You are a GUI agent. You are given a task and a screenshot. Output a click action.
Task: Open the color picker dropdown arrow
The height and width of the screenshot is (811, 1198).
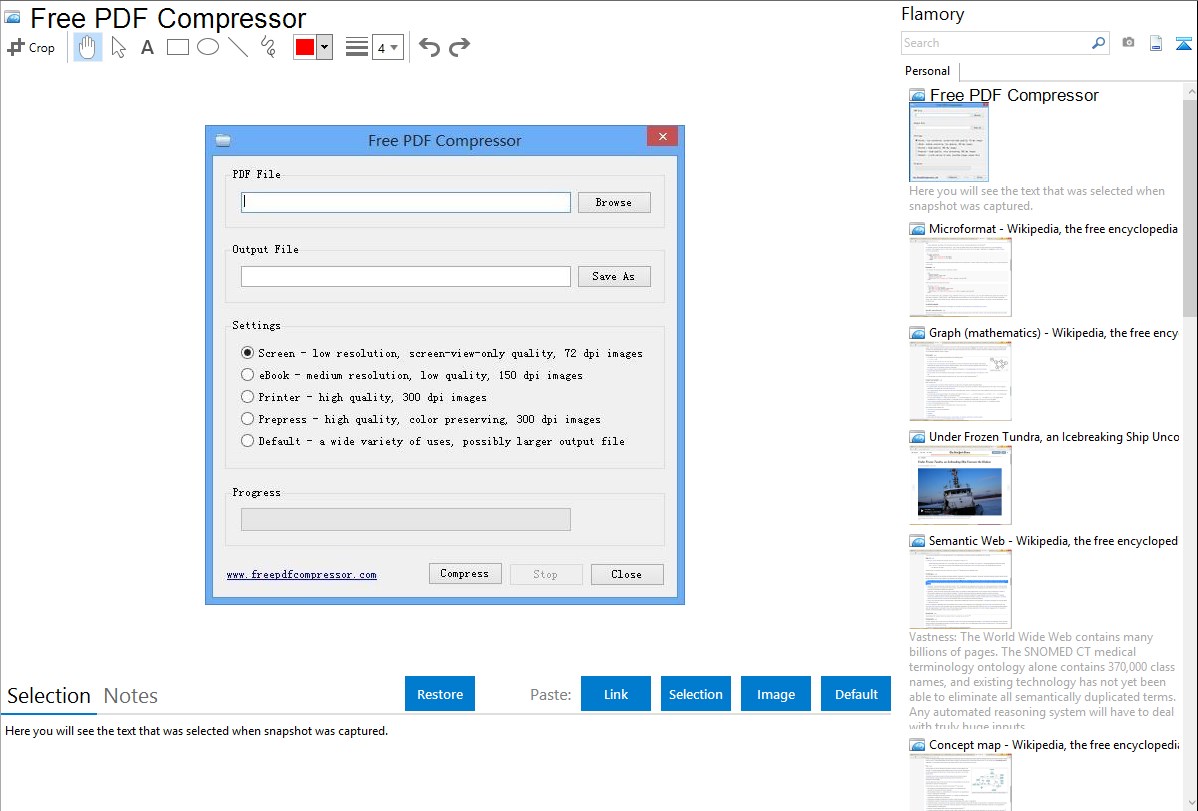(325, 47)
